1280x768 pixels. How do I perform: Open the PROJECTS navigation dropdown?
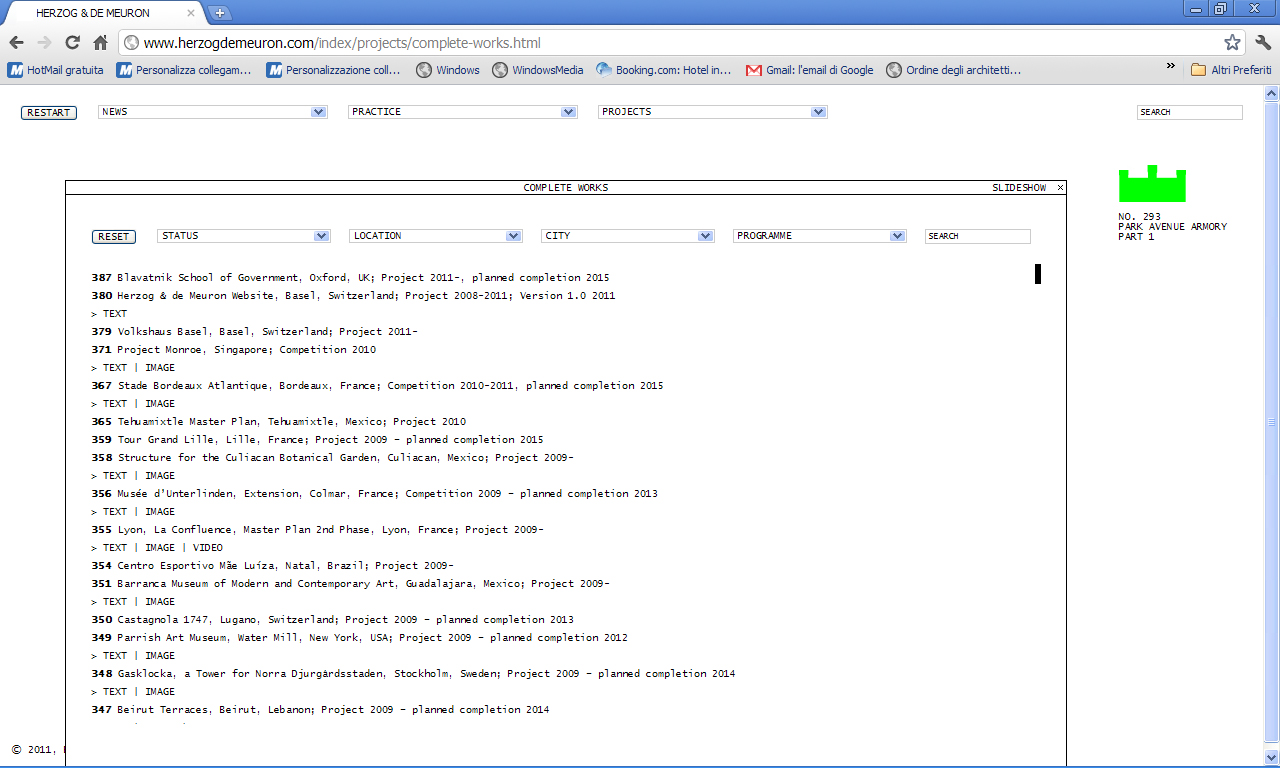(712, 112)
